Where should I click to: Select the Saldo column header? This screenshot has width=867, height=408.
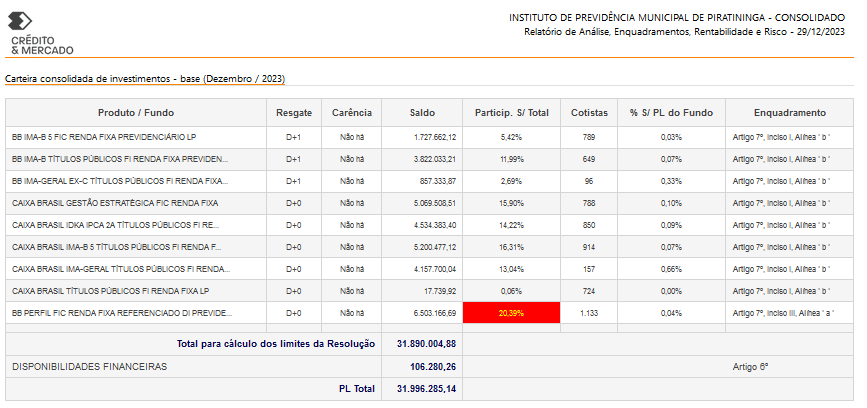[422, 113]
